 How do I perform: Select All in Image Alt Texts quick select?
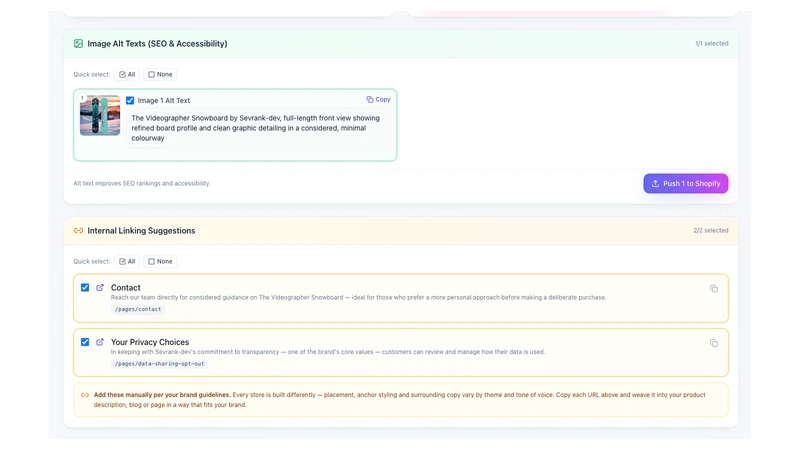click(x=127, y=74)
